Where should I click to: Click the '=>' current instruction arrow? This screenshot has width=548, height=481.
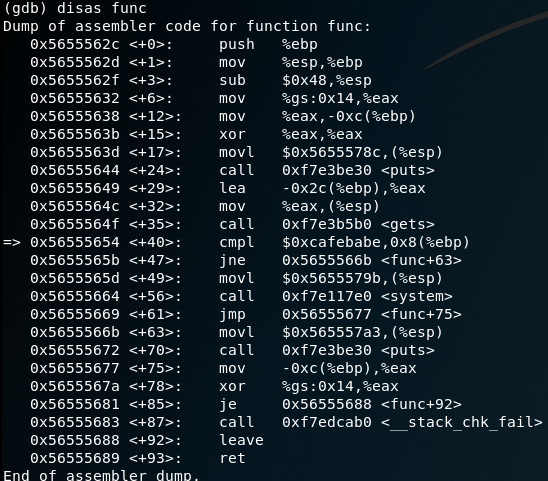pos(12,243)
